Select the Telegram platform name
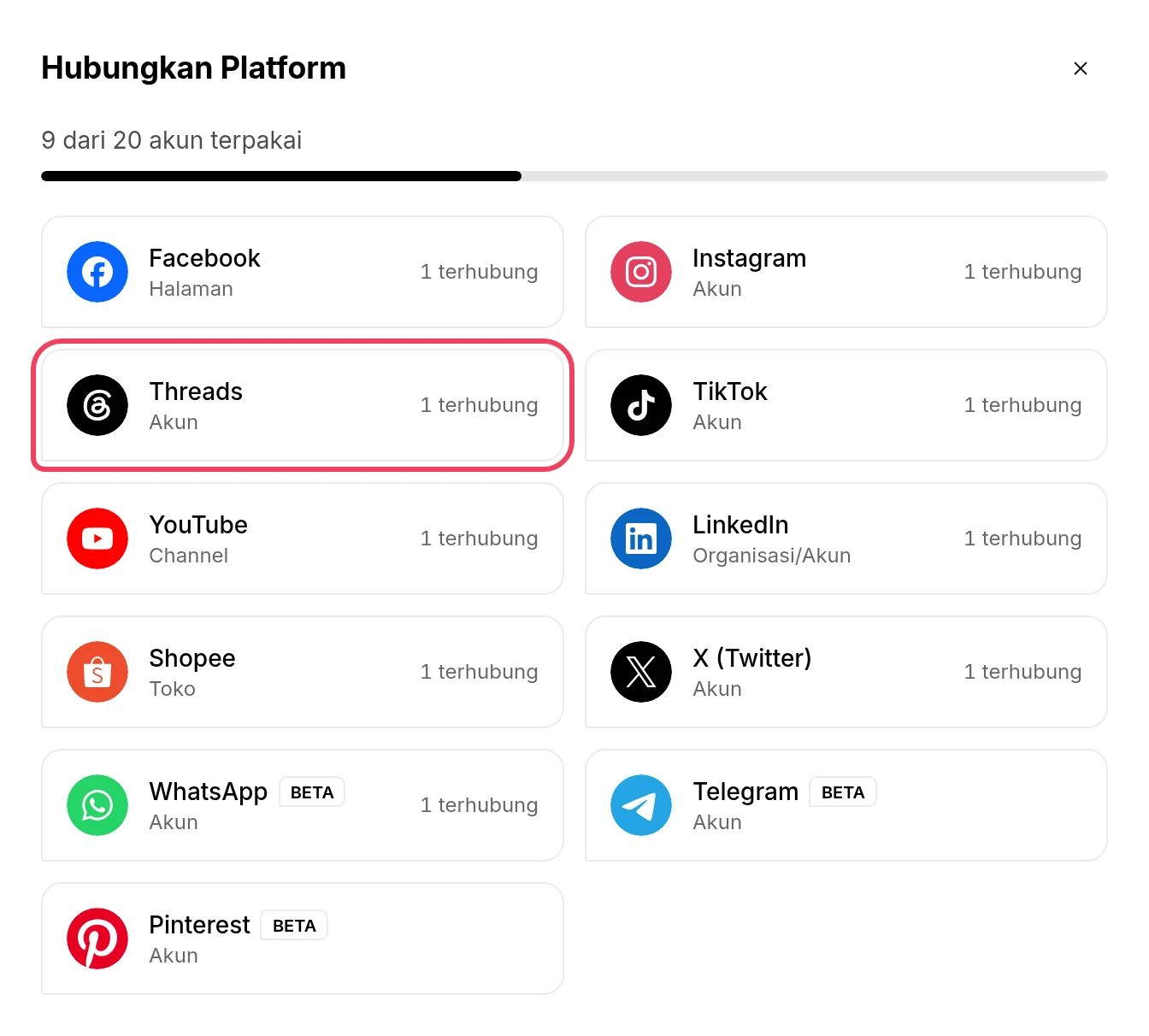The image size is (1149, 1036). pos(745,792)
